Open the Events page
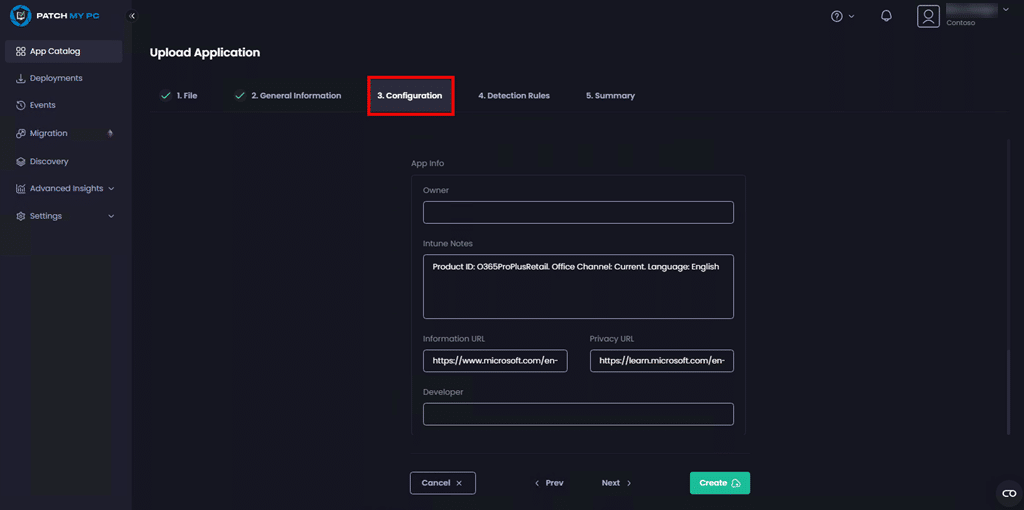Viewport: 1024px width, 510px height. coord(42,105)
